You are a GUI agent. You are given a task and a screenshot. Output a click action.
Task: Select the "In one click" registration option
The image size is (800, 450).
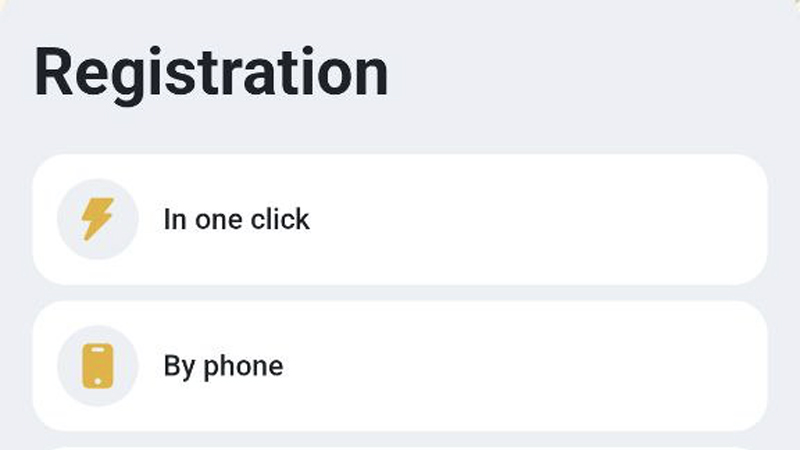(400, 219)
